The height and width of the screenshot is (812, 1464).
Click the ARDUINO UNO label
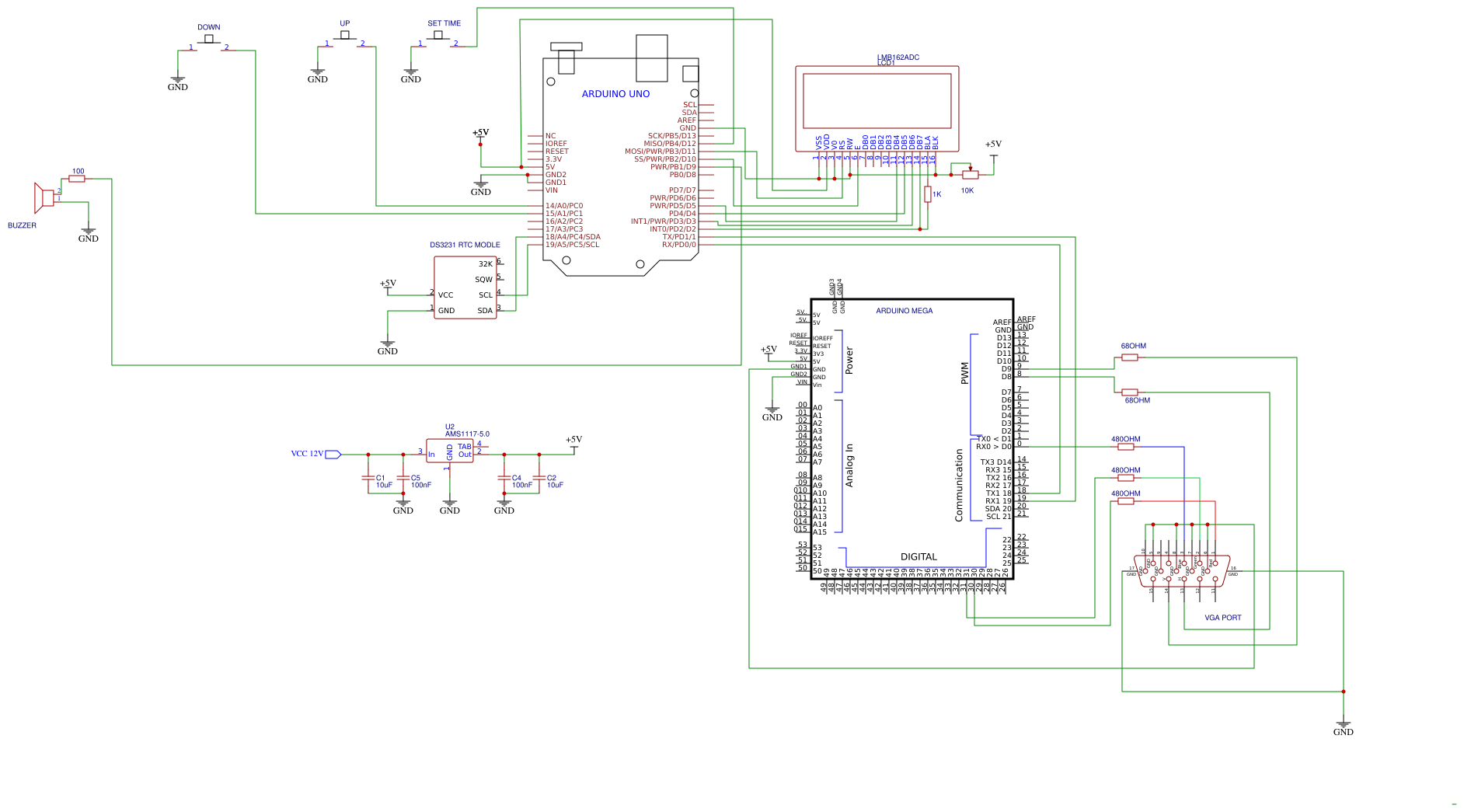tap(616, 94)
